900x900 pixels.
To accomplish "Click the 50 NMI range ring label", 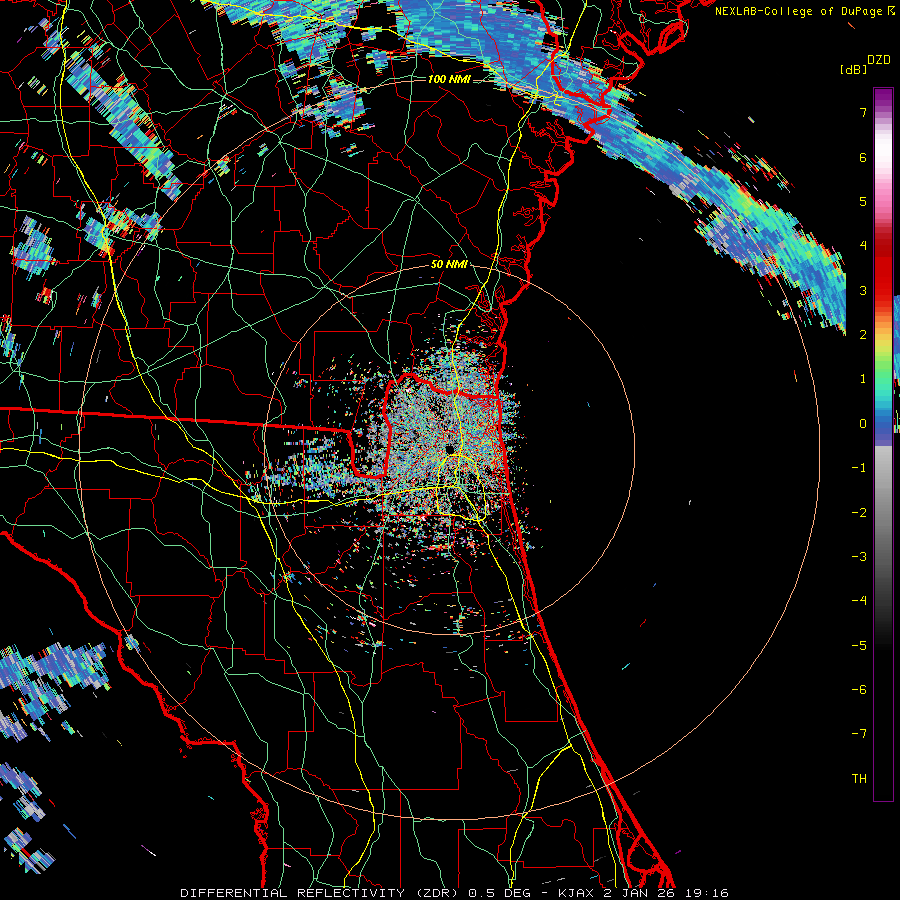I will pos(449,264).
